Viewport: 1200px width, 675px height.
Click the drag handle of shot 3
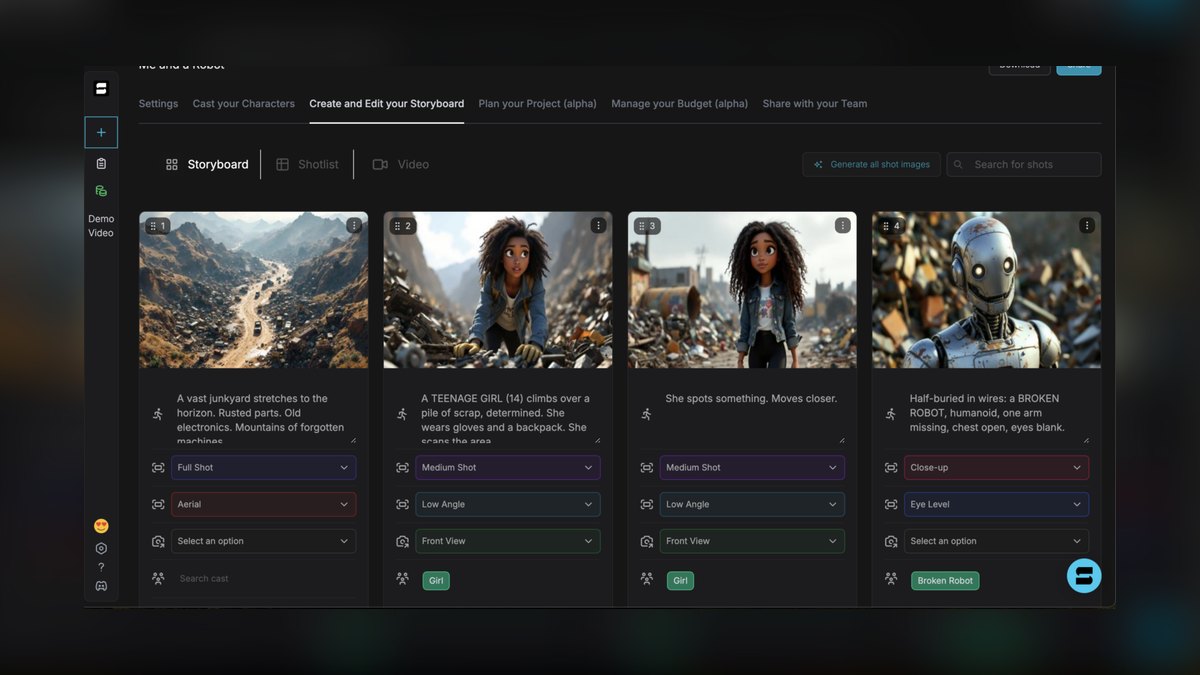click(x=641, y=226)
